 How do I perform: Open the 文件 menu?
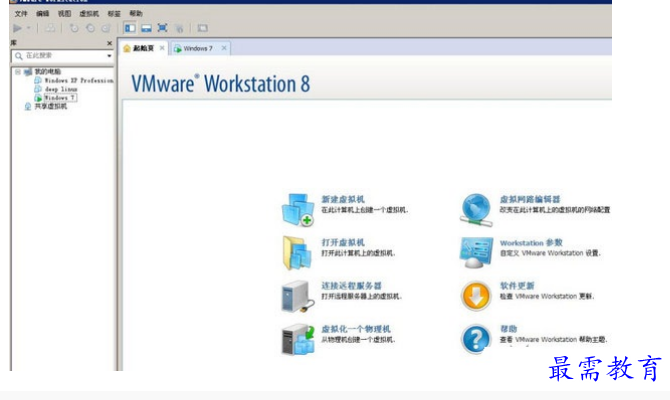21,14
